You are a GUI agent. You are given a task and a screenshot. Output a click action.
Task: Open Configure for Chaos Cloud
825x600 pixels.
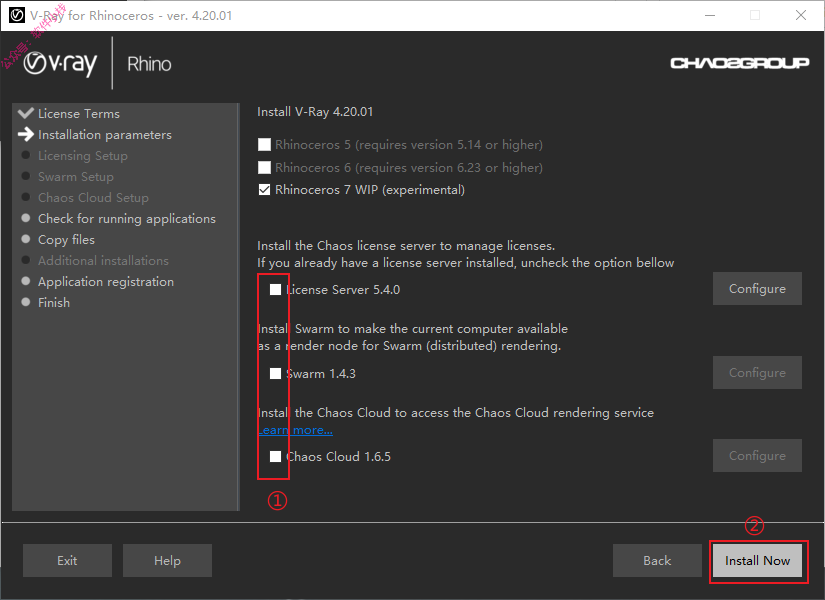coord(757,455)
